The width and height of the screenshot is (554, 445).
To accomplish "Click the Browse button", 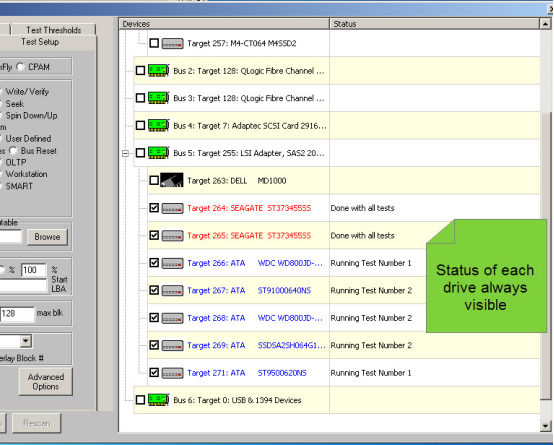I will pos(47,237).
